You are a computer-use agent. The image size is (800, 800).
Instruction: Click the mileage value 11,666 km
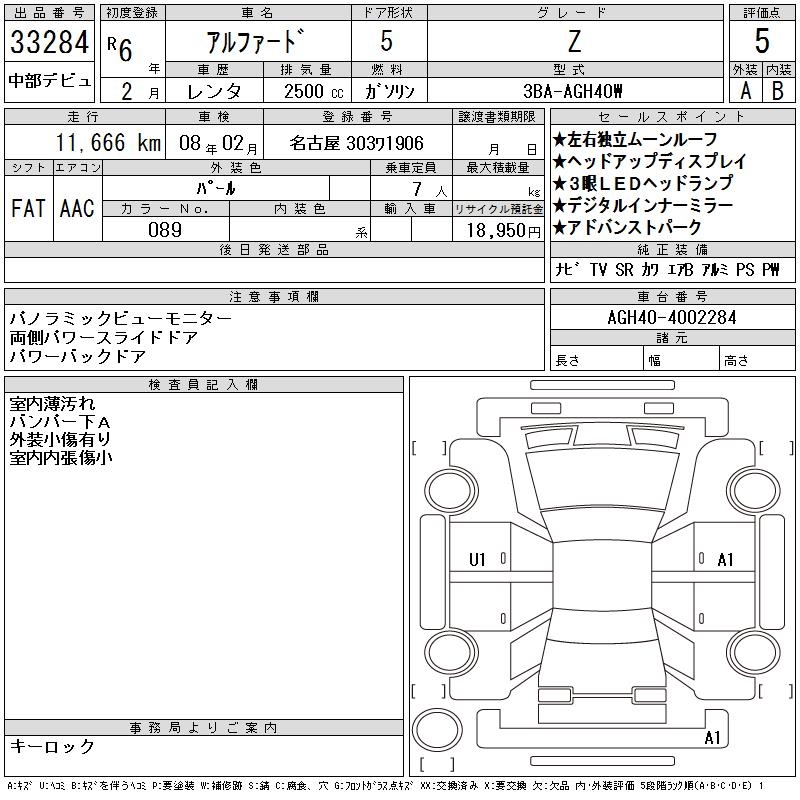coord(108,143)
